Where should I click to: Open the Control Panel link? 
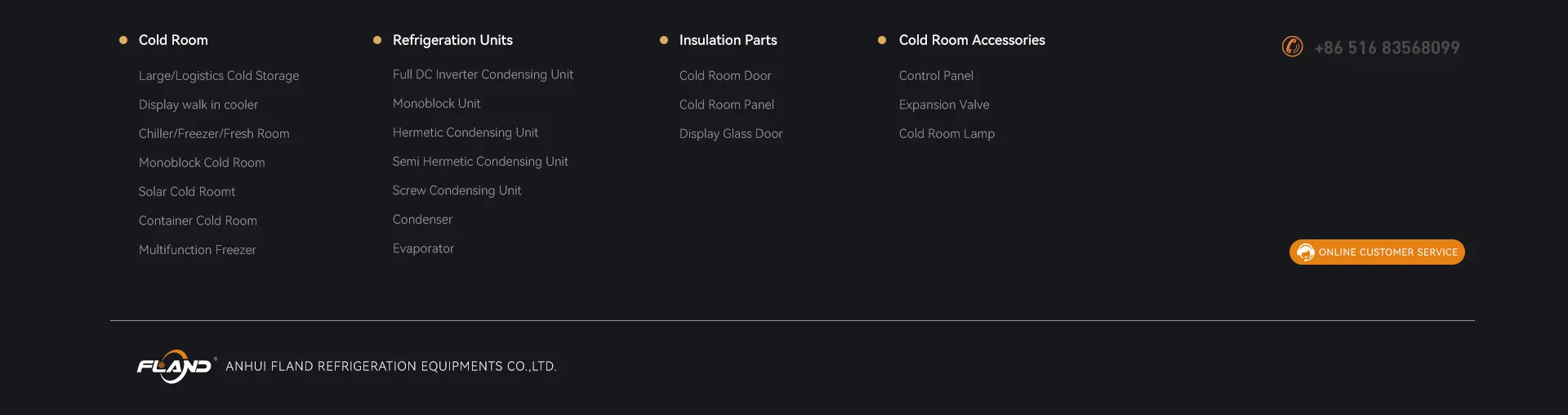[x=936, y=76]
